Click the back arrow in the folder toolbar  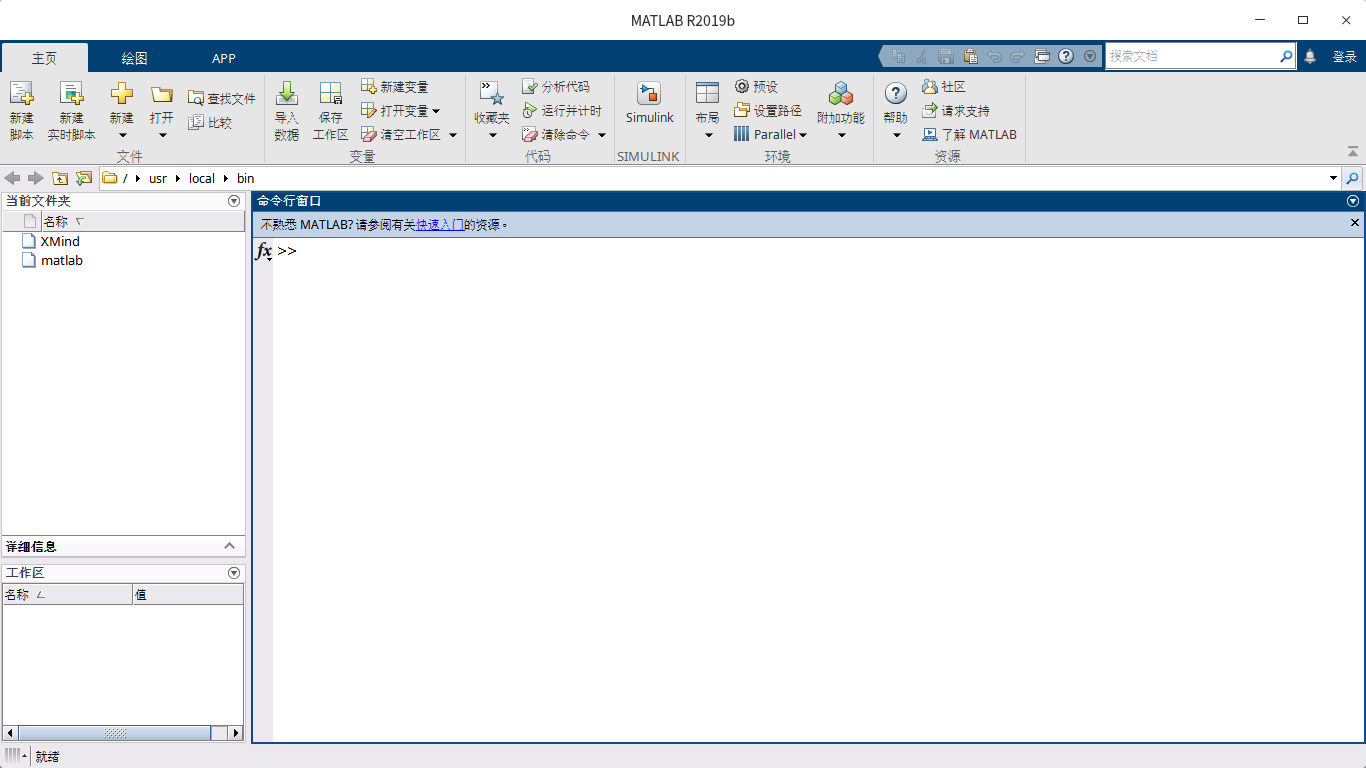point(12,178)
